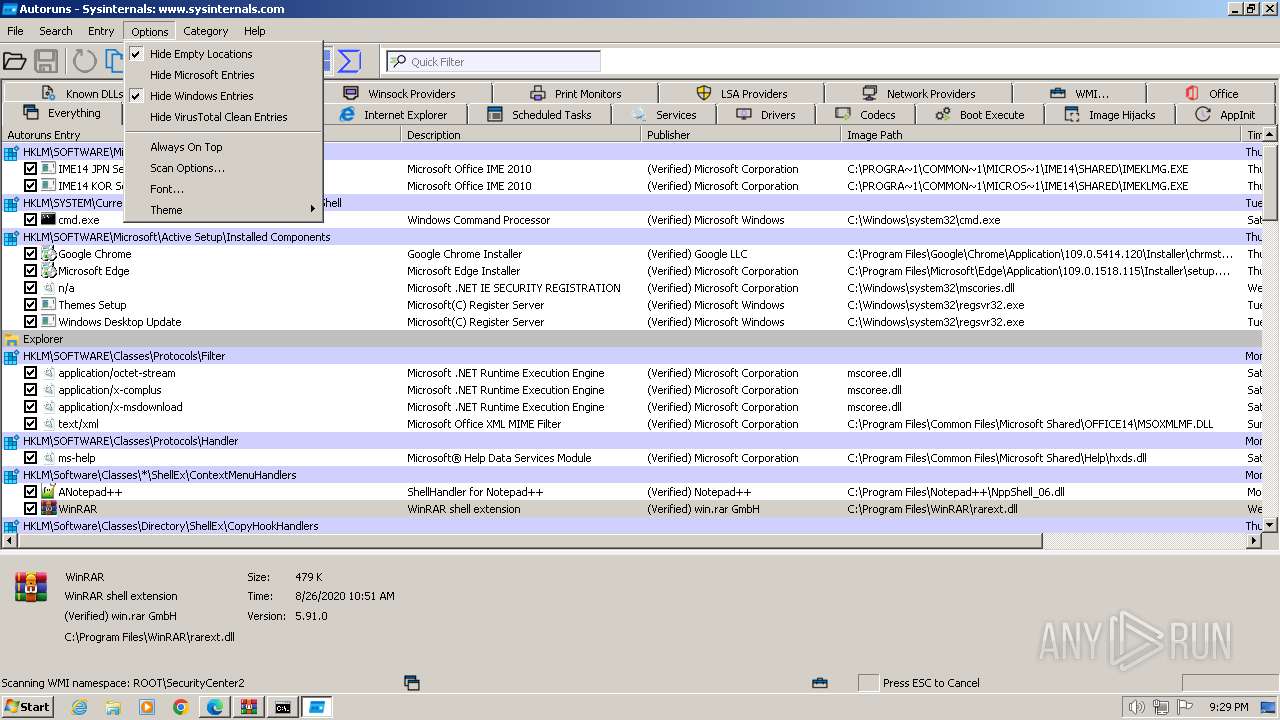Click the Start button
Viewport: 1280px width, 720px height.
(x=27, y=707)
